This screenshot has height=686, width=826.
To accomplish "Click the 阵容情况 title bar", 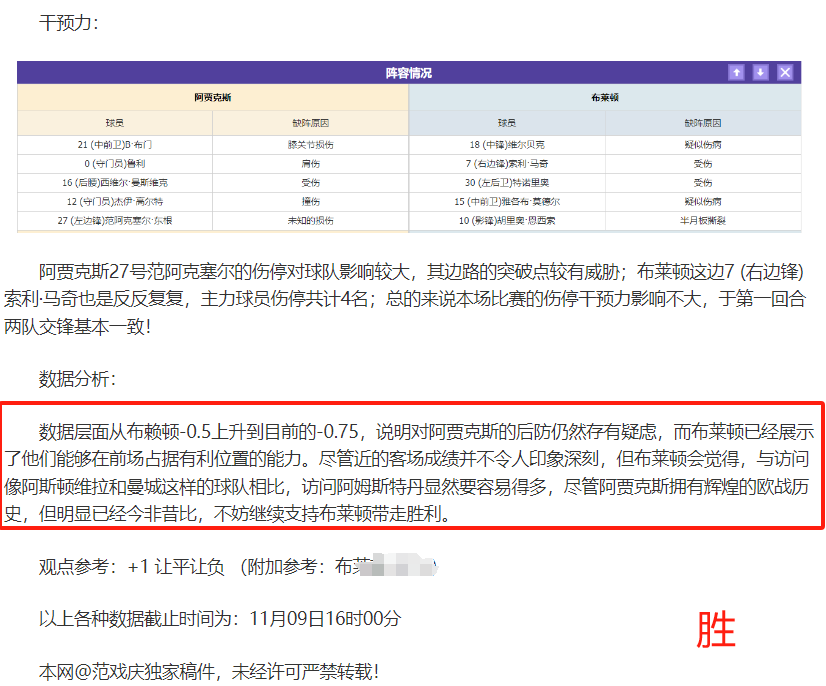I will [x=408, y=73].
